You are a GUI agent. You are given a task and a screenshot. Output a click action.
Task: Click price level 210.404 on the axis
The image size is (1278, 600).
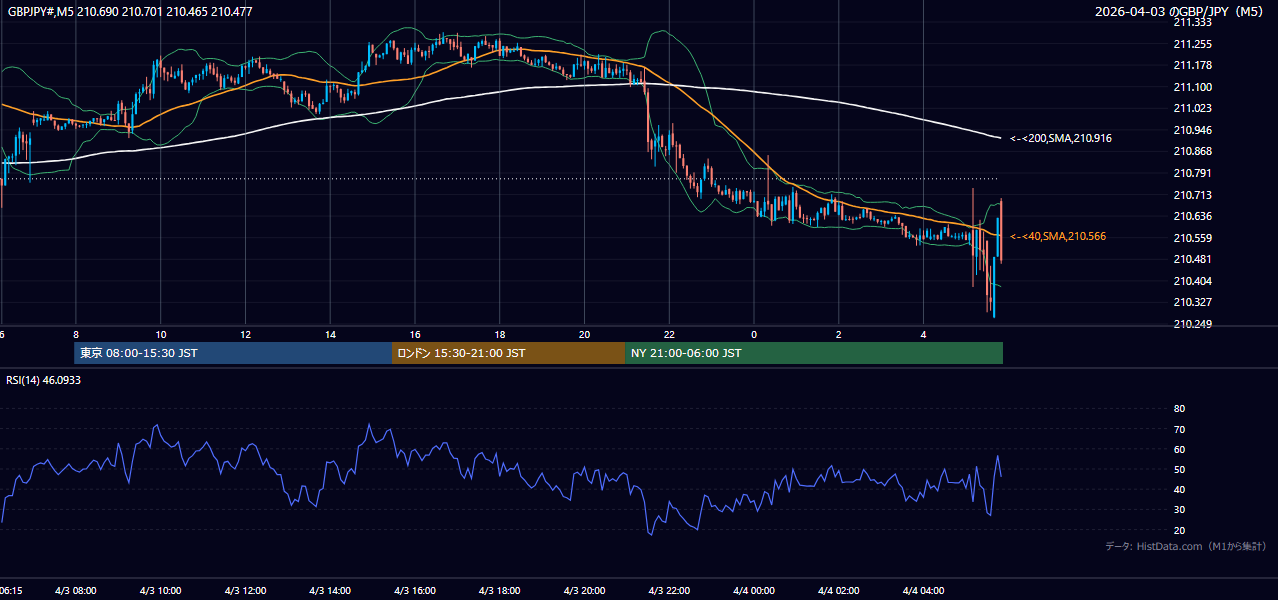[x=1192, y=281]
